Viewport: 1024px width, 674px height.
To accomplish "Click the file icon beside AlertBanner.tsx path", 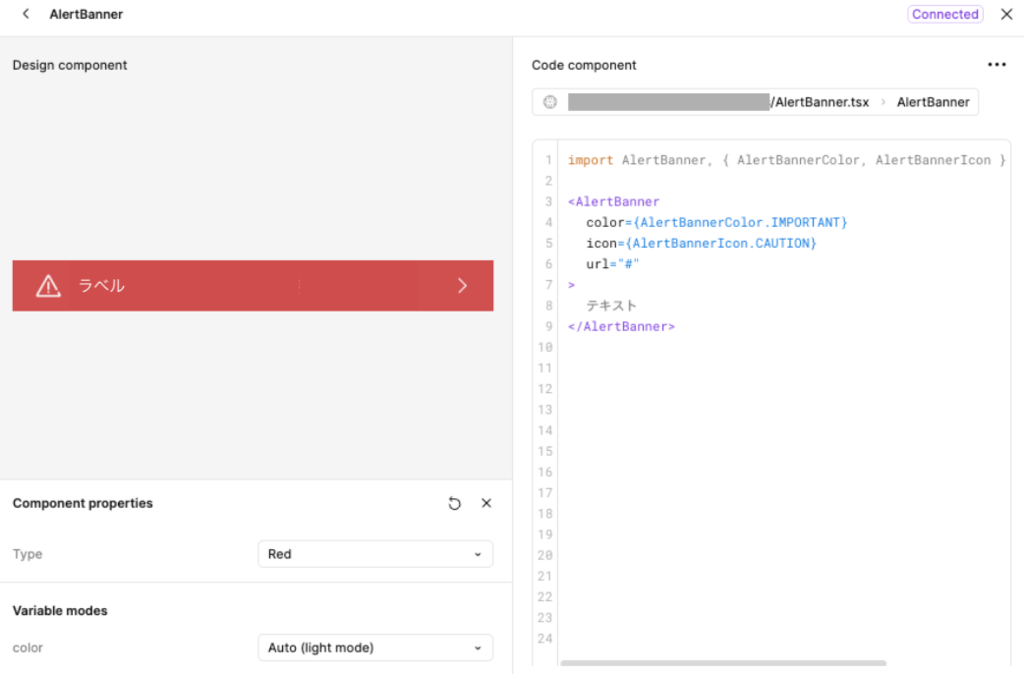I will tap(550, 102).
